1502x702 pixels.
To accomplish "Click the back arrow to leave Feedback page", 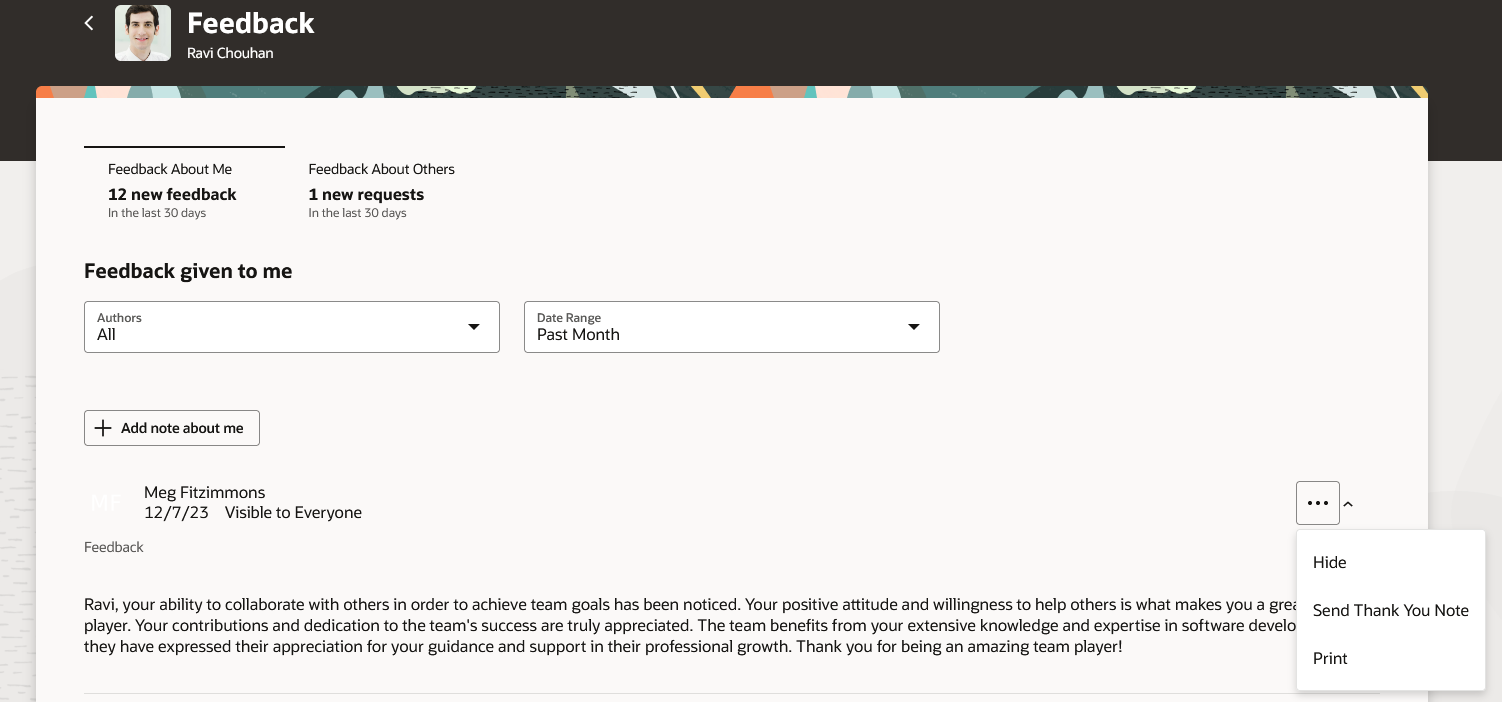I will click(89, 22).
